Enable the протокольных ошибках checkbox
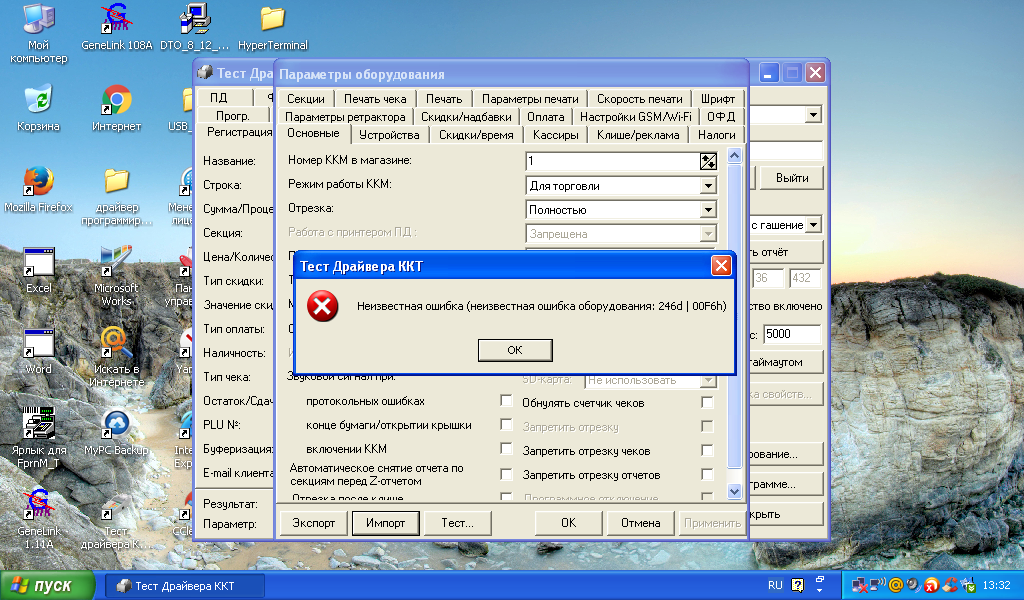Viewport: 1024px width, 600px height. coord(506,401)
